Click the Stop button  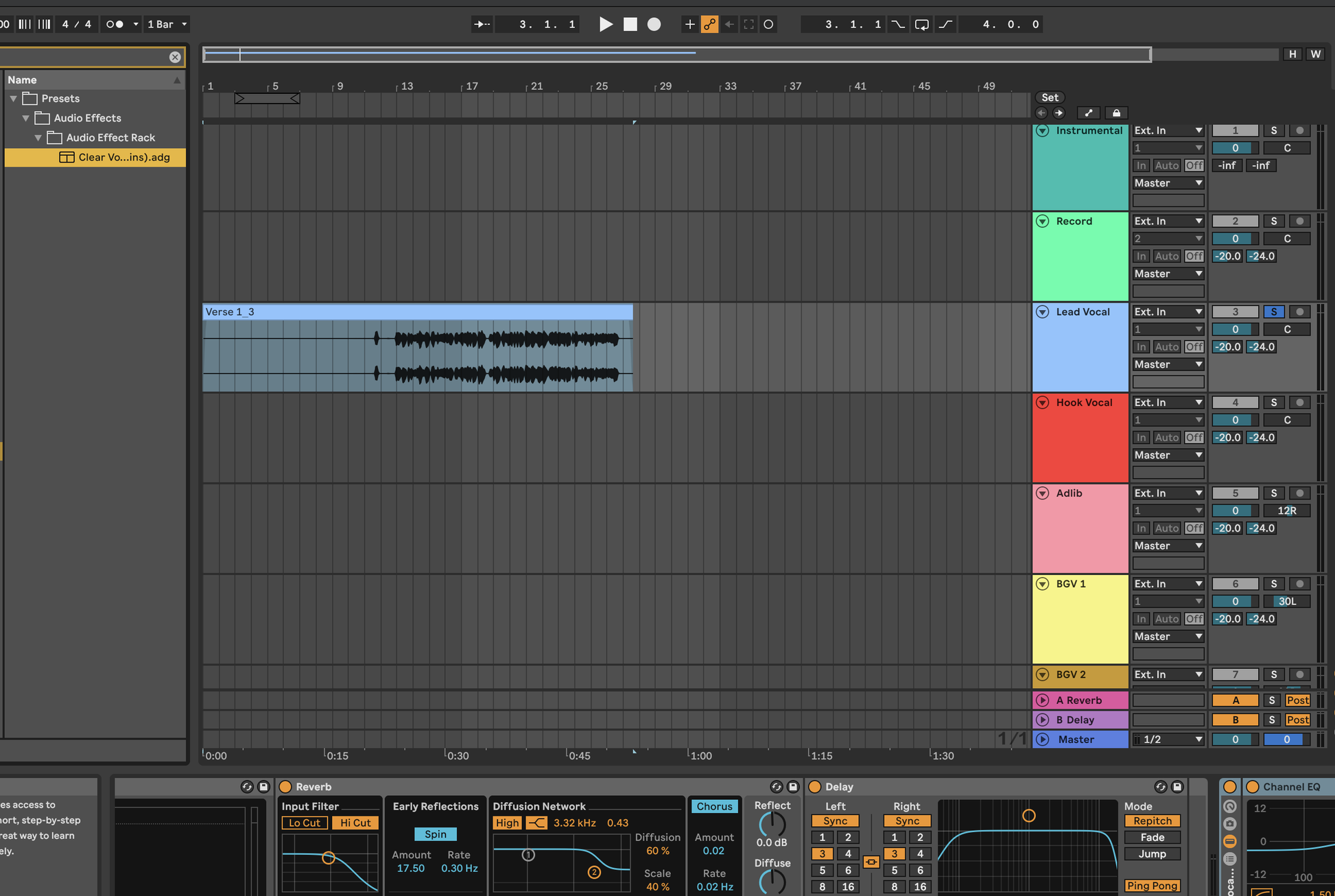point(630,25)
